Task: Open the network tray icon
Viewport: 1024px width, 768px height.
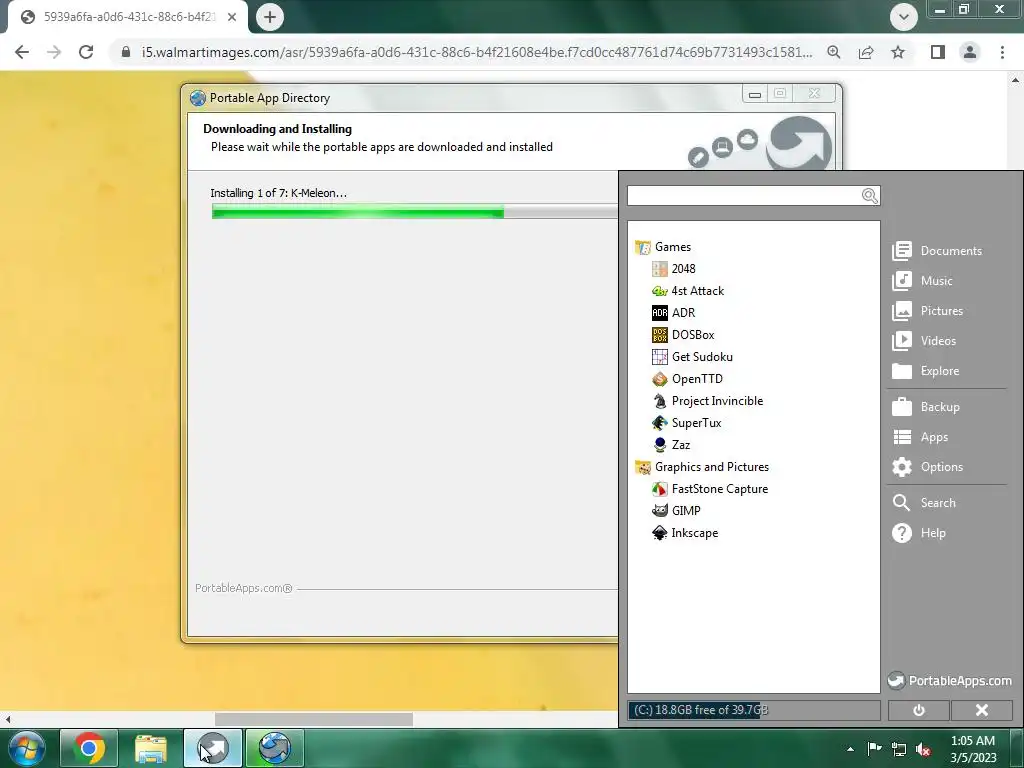Action: click(899, 750)
